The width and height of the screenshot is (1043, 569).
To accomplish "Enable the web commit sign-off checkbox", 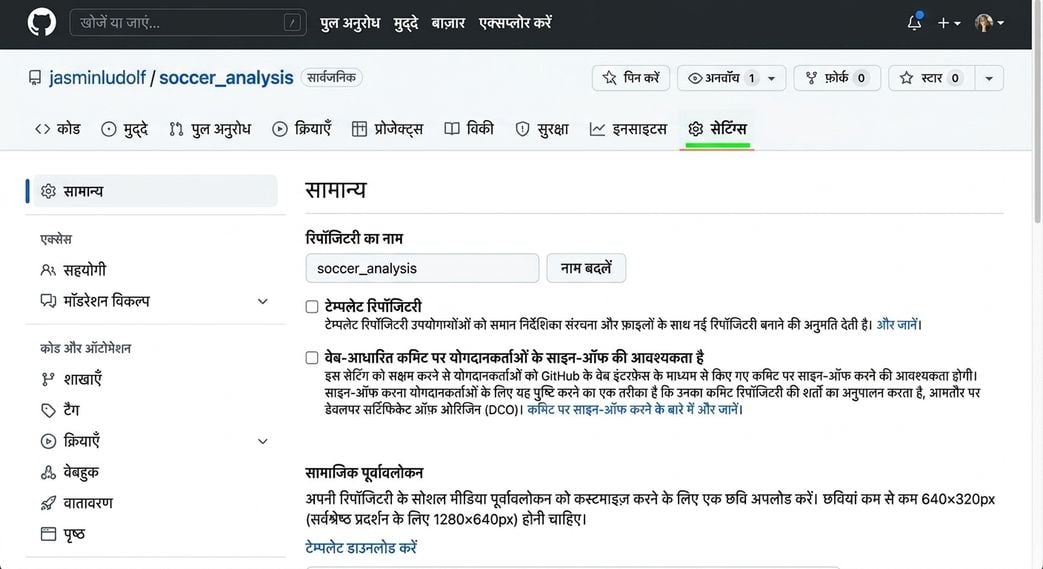I will pyautogui.click(x=312, y=358).
